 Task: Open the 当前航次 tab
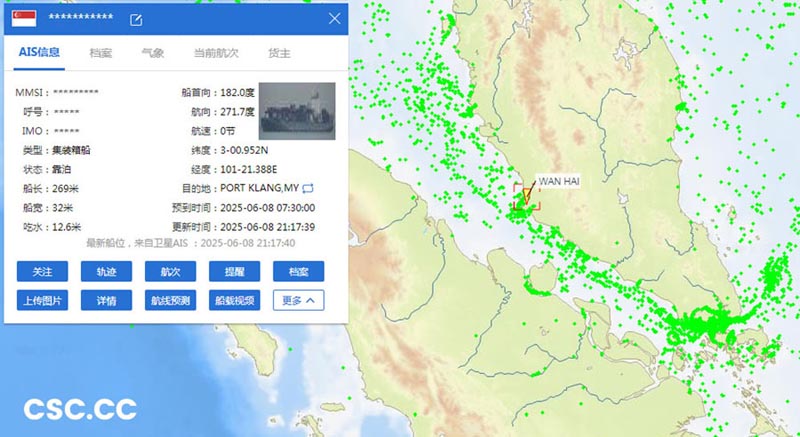215,53
